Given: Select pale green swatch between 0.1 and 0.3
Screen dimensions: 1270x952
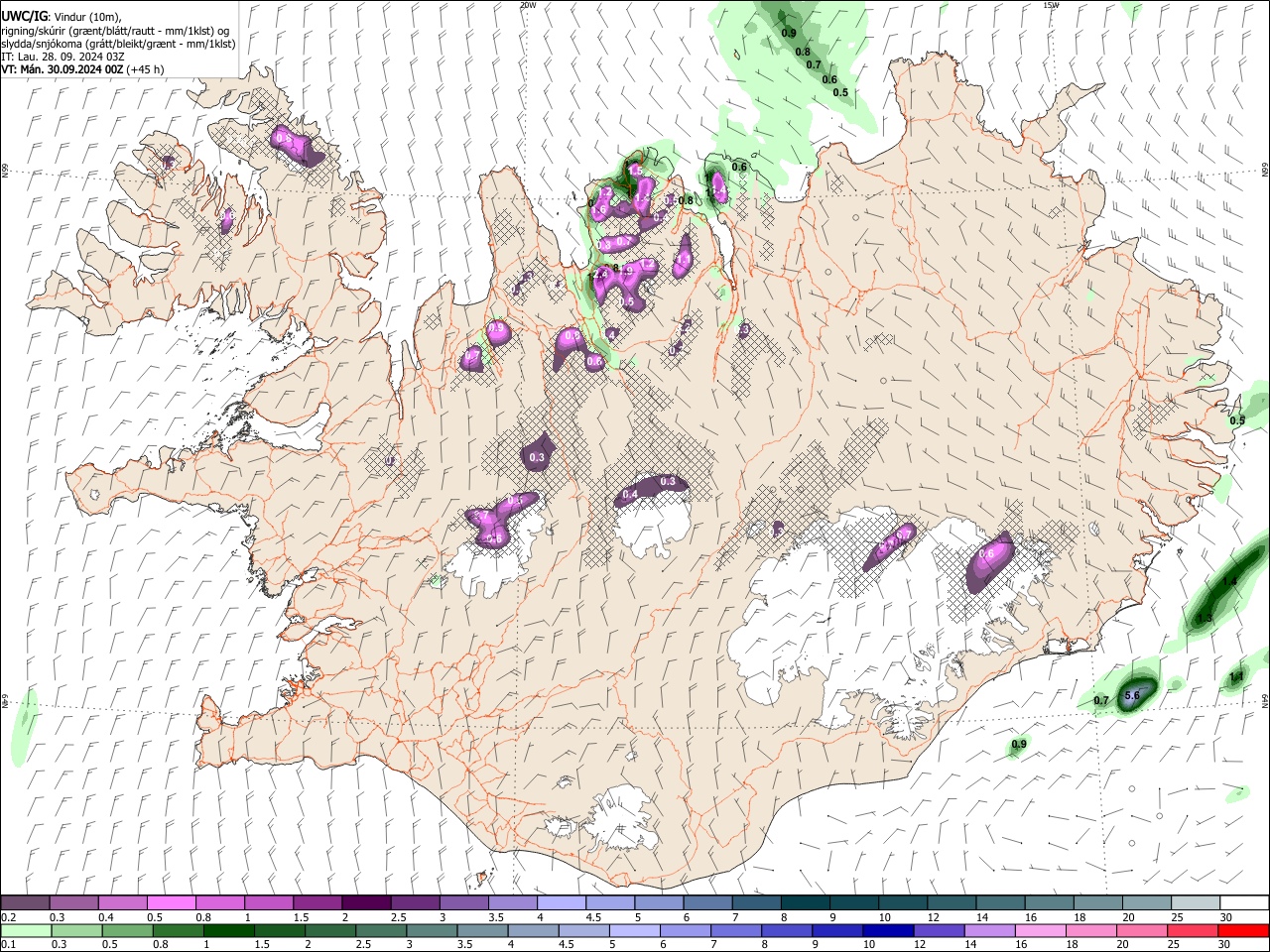Looking at the screenshot, I should (x=26, y=930).
